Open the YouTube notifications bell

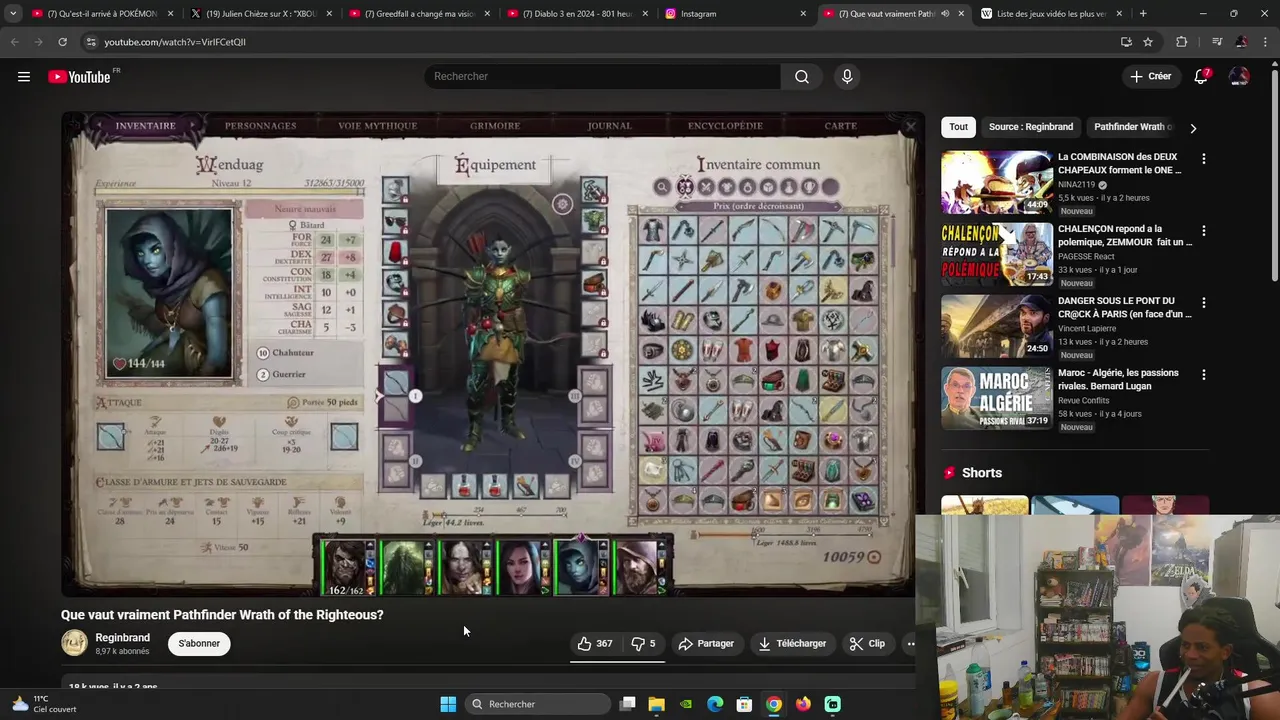point(1201,77)
